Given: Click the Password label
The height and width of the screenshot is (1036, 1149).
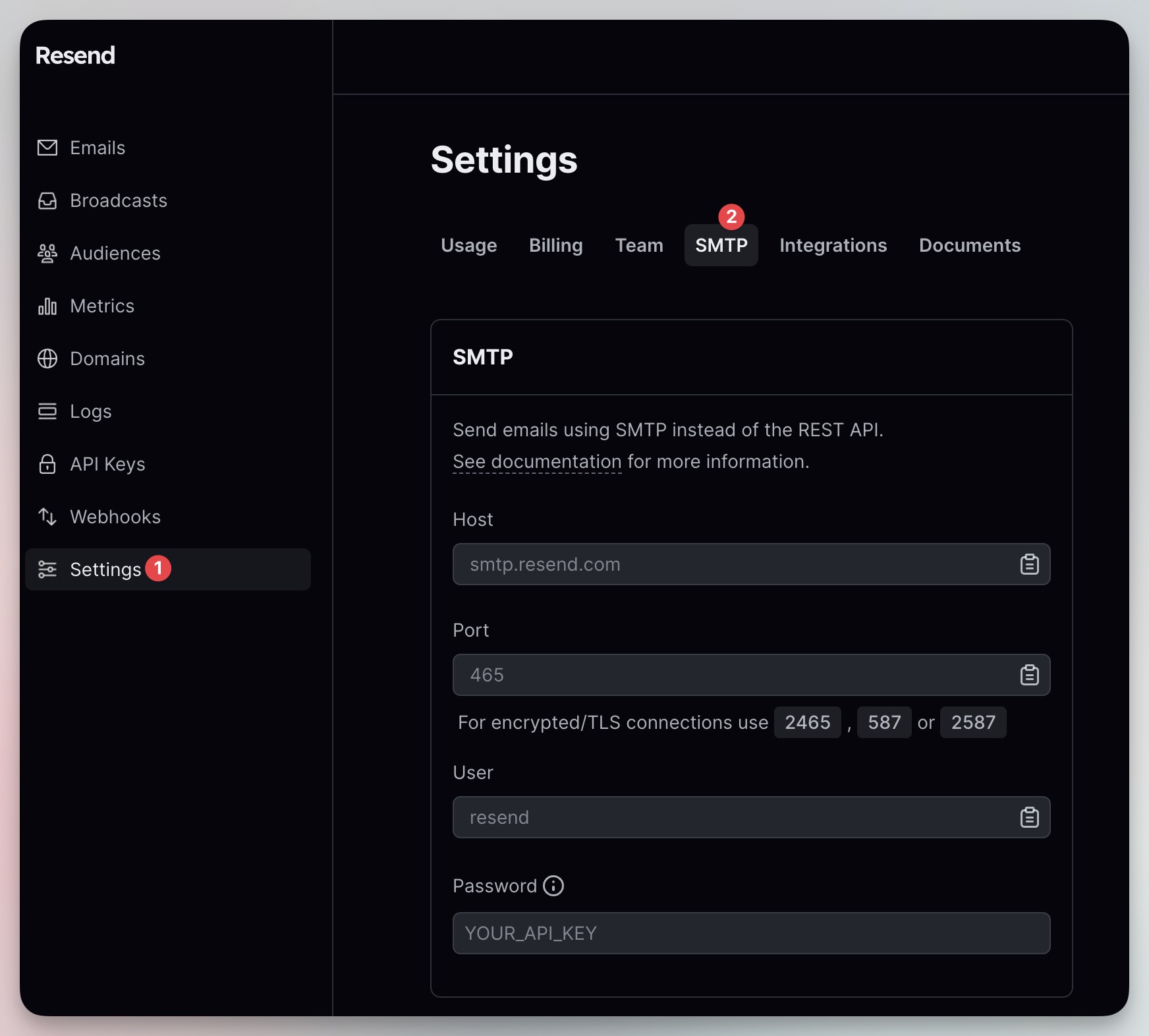Looking at the screenshot, I should pyautogui.click(x=495, y=886).
